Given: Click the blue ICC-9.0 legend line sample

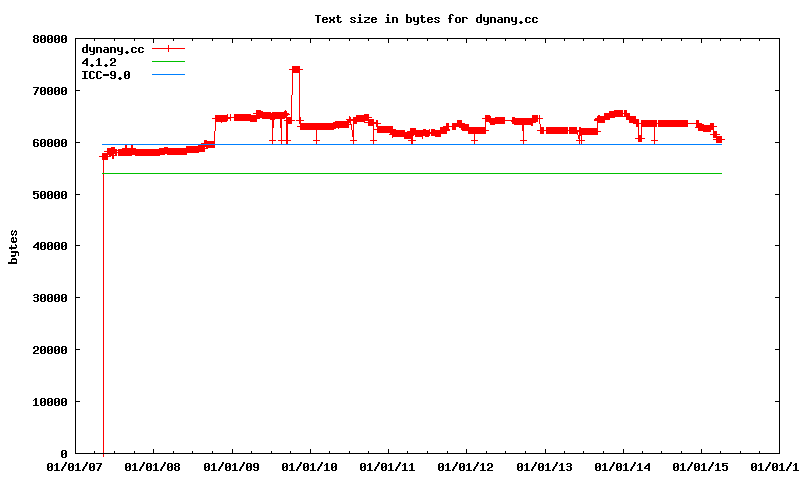Looking at the screenshot, I should pos(169,75).
